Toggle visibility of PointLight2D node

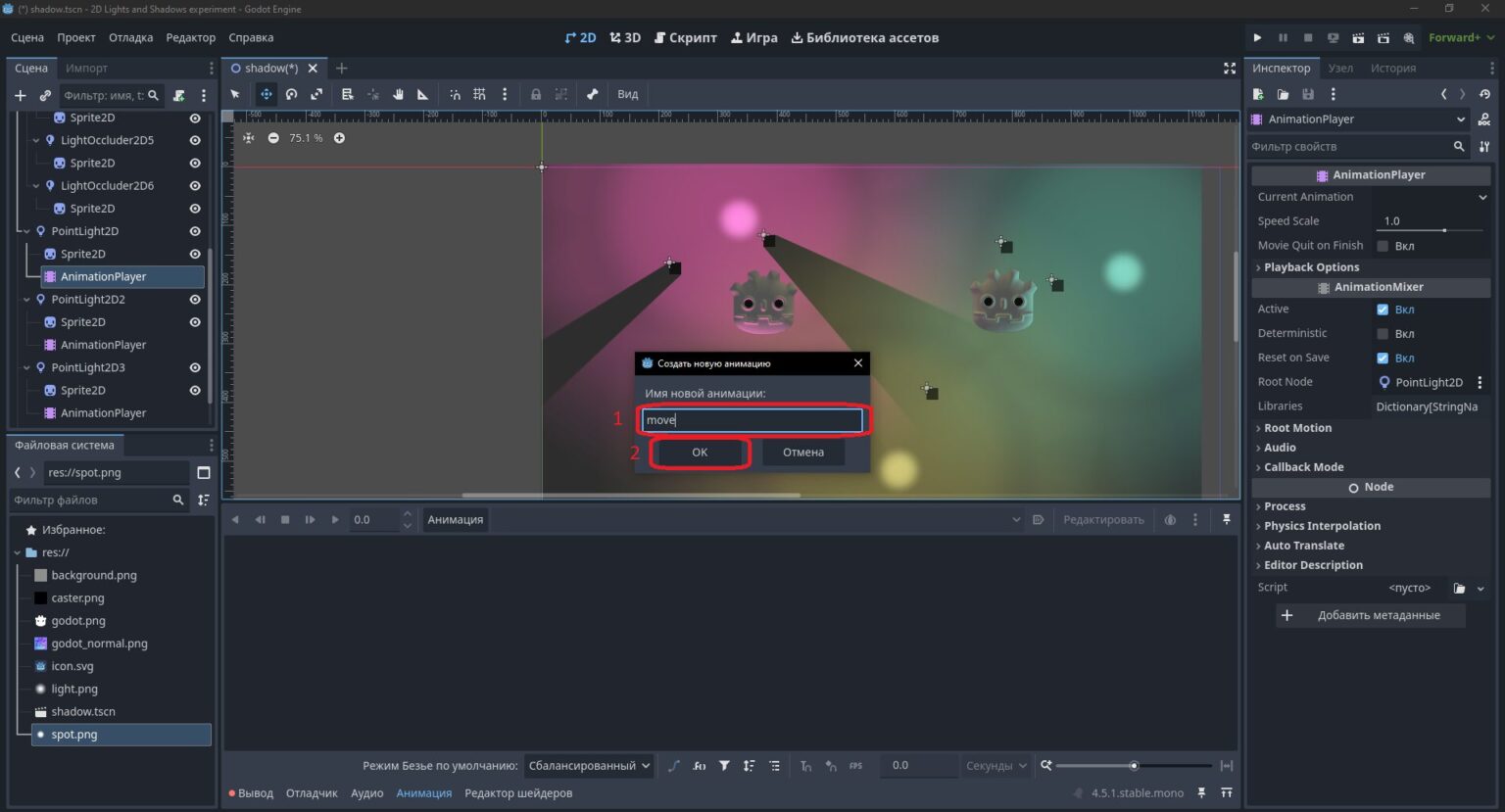point(195,231)
